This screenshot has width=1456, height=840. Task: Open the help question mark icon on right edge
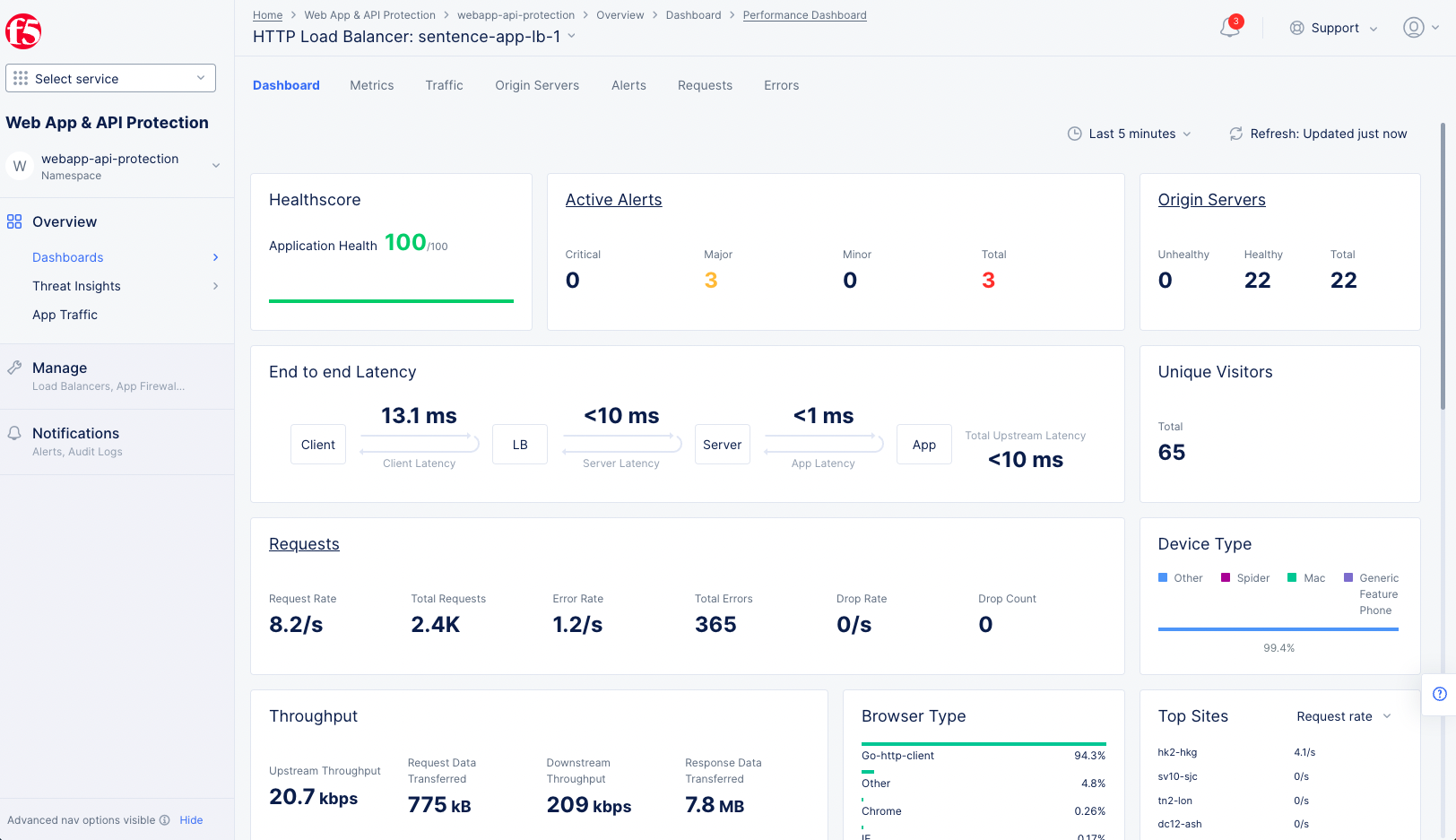tap(1440, 694)
